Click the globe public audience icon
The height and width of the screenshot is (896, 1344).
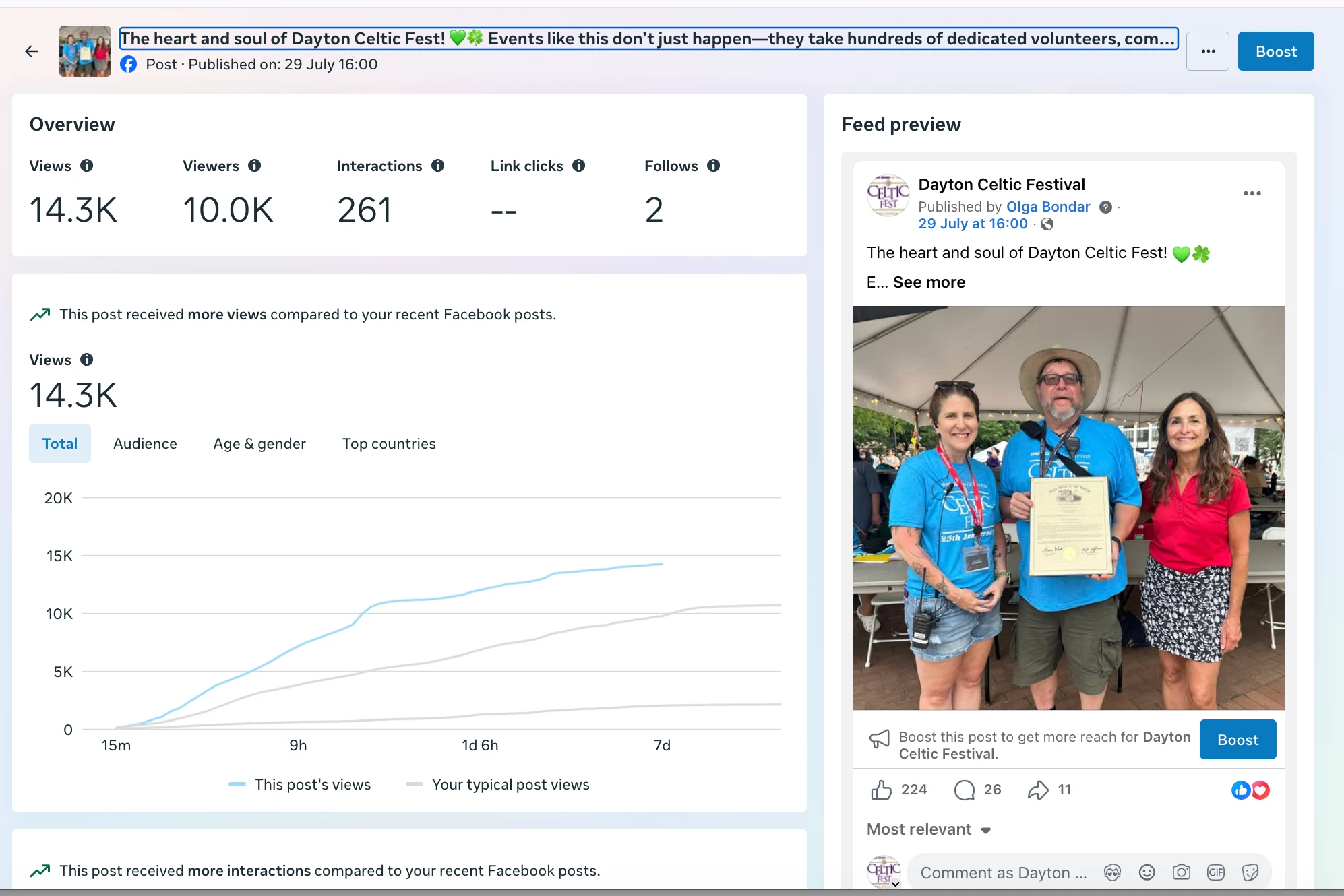[1047, 224]
